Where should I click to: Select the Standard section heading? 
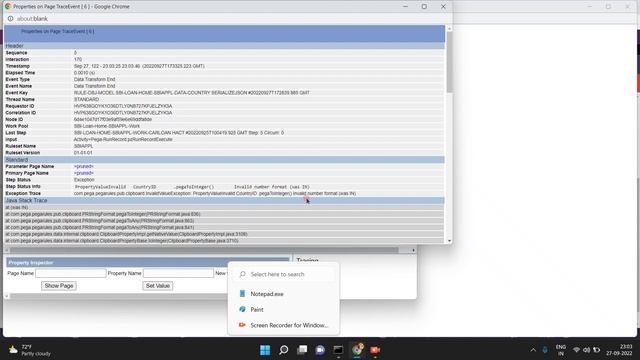(17, 160)
